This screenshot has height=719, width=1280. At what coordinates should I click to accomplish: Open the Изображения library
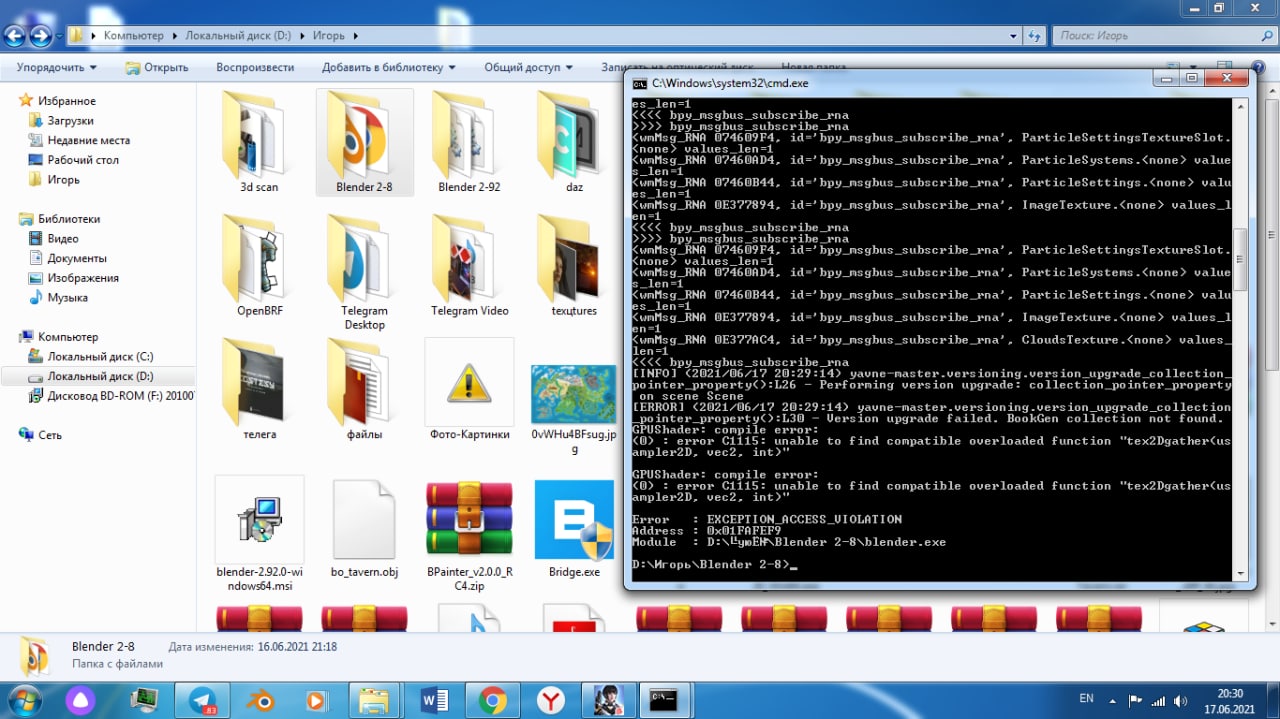pos(83,278)
